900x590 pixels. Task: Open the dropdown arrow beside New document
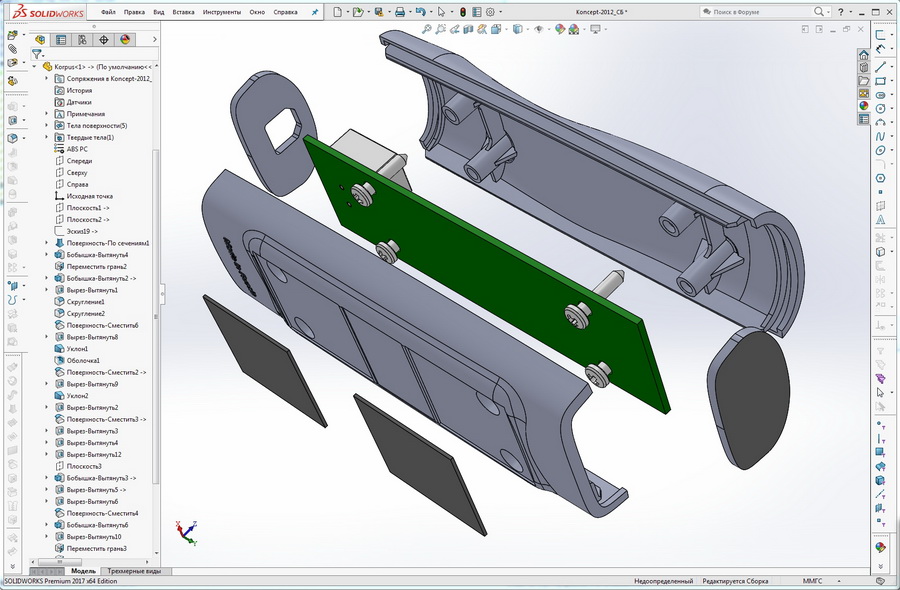(347, 12)
